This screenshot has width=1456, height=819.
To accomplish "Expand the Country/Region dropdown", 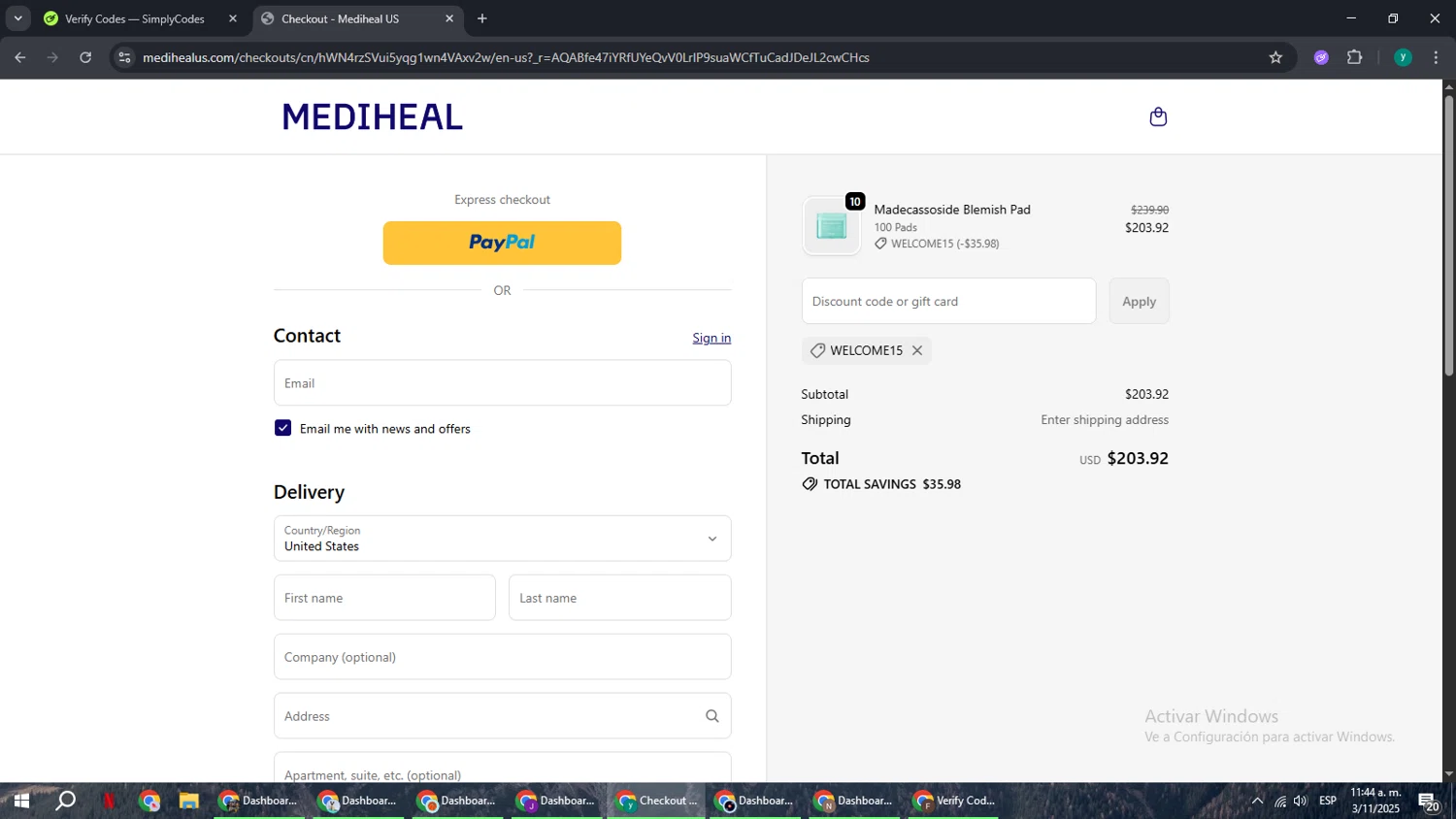I will pos(502,539).
